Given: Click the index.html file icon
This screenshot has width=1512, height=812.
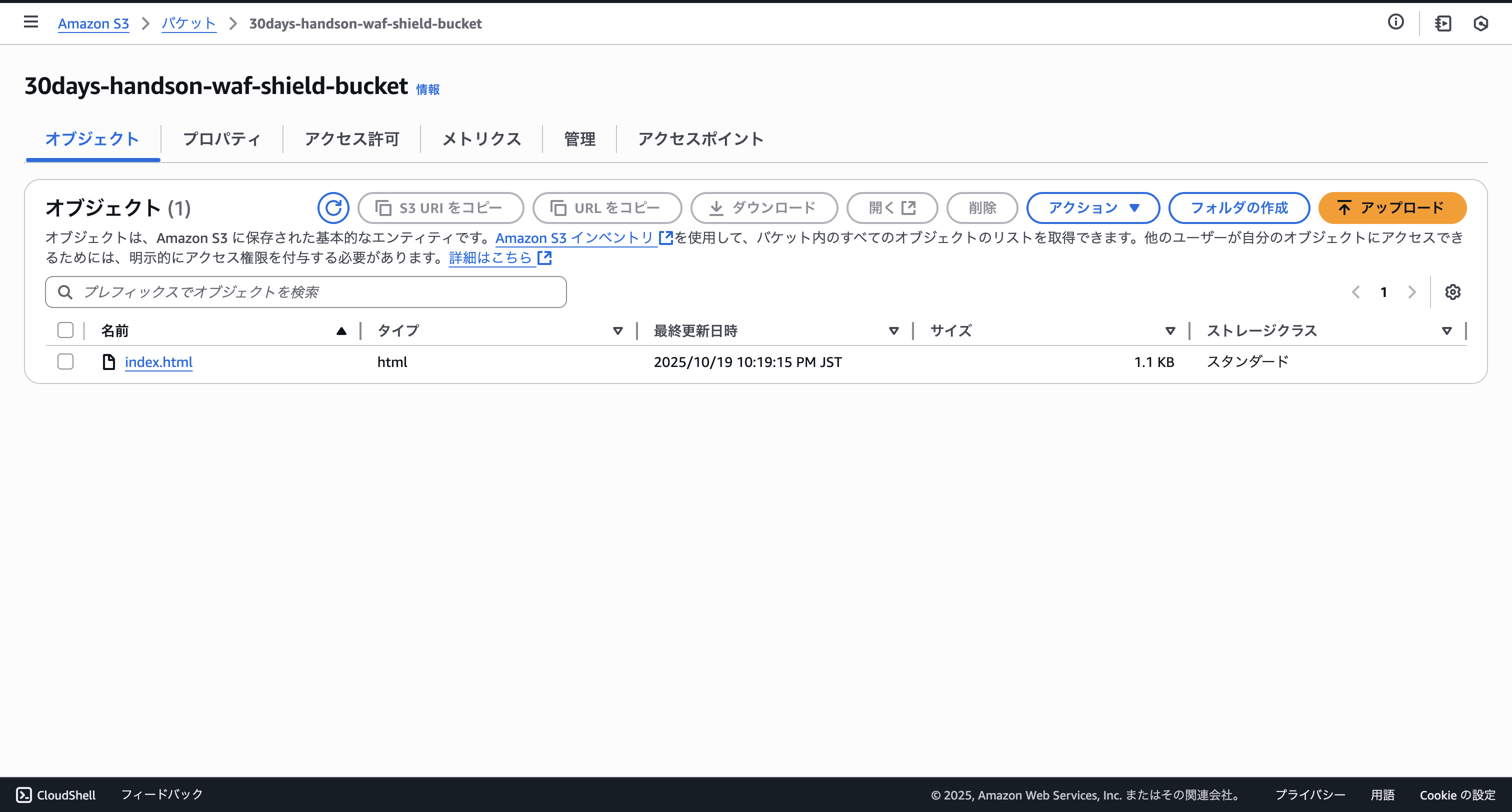Looking at the screenshot, I should coord(108,361).
